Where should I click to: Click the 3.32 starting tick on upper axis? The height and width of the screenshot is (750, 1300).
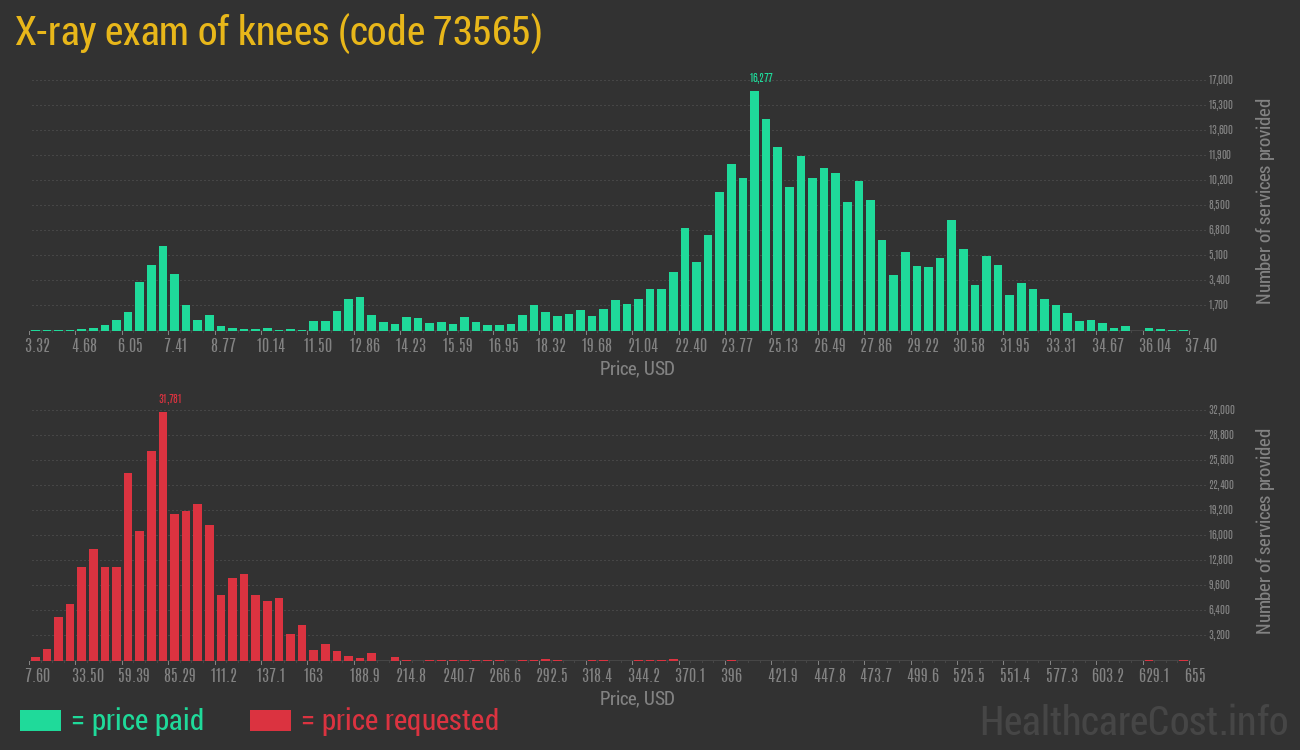37,346
